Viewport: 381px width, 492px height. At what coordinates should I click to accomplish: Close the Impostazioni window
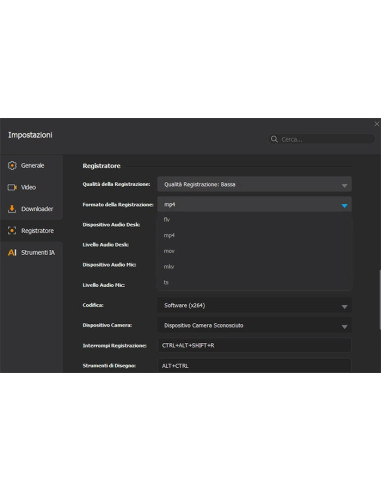[x=377, y=124]
